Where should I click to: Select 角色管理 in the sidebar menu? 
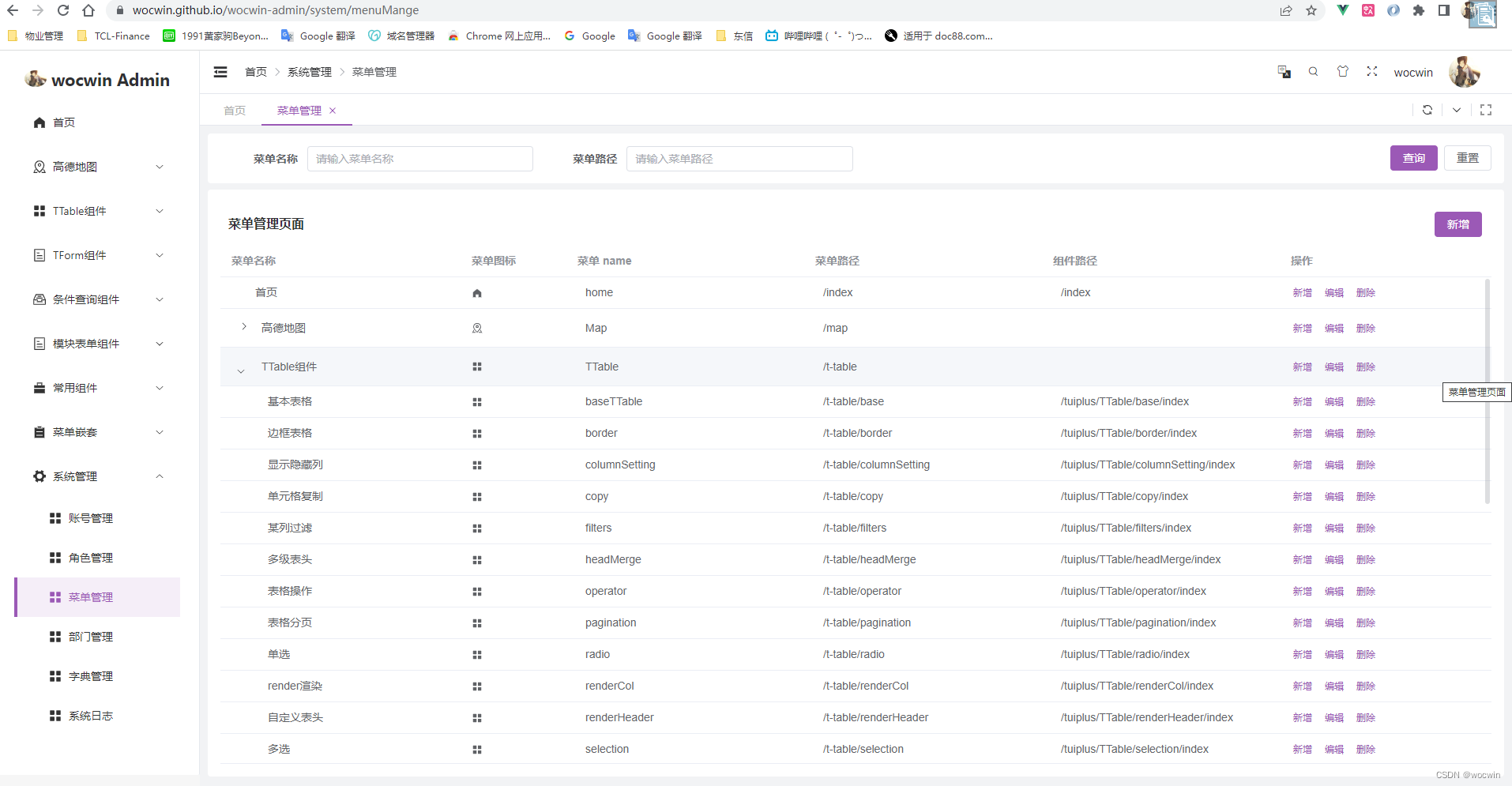click(90, 557)
